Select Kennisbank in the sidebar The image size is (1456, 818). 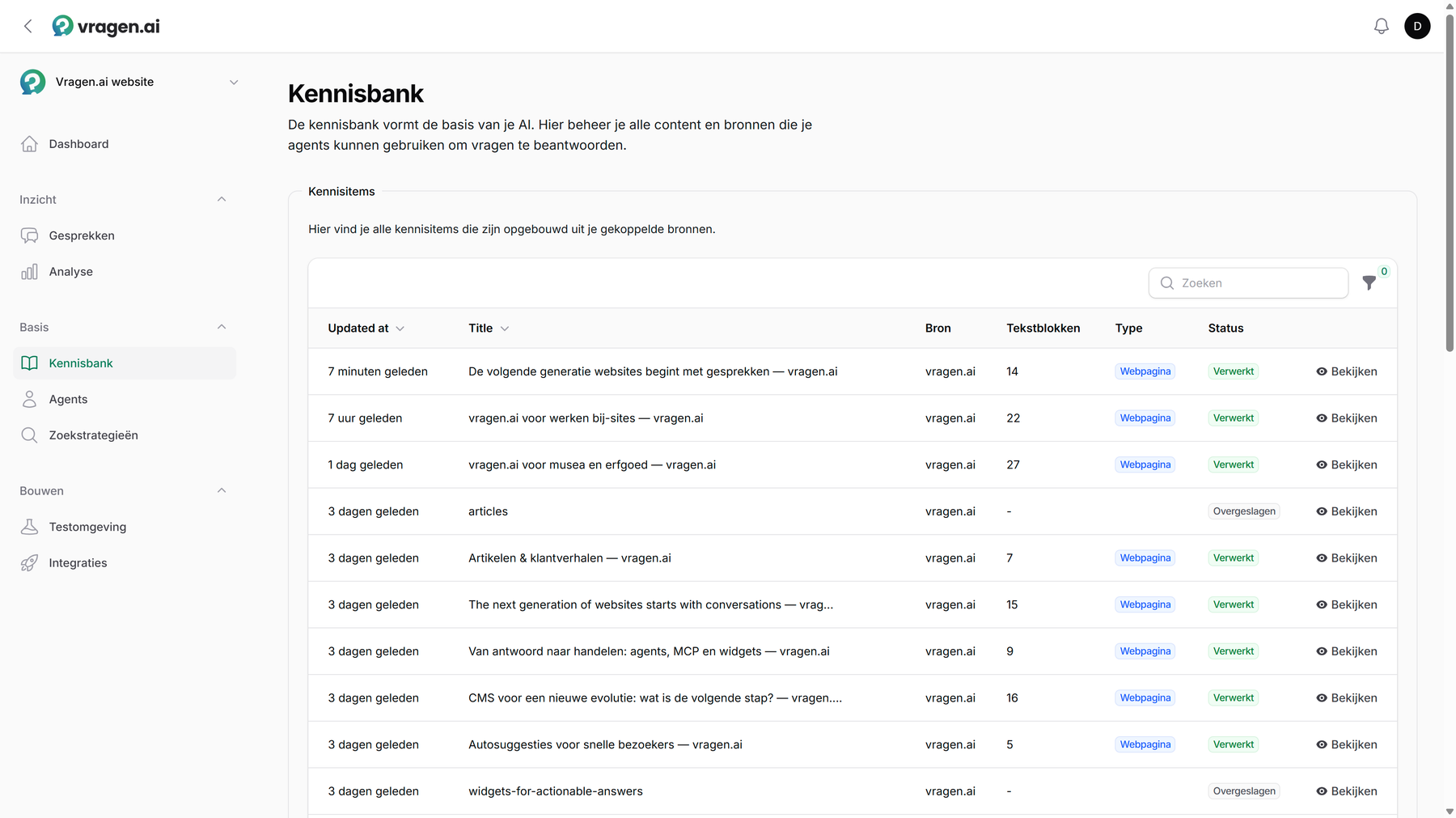pyautogui.click(x=125, y=363)
